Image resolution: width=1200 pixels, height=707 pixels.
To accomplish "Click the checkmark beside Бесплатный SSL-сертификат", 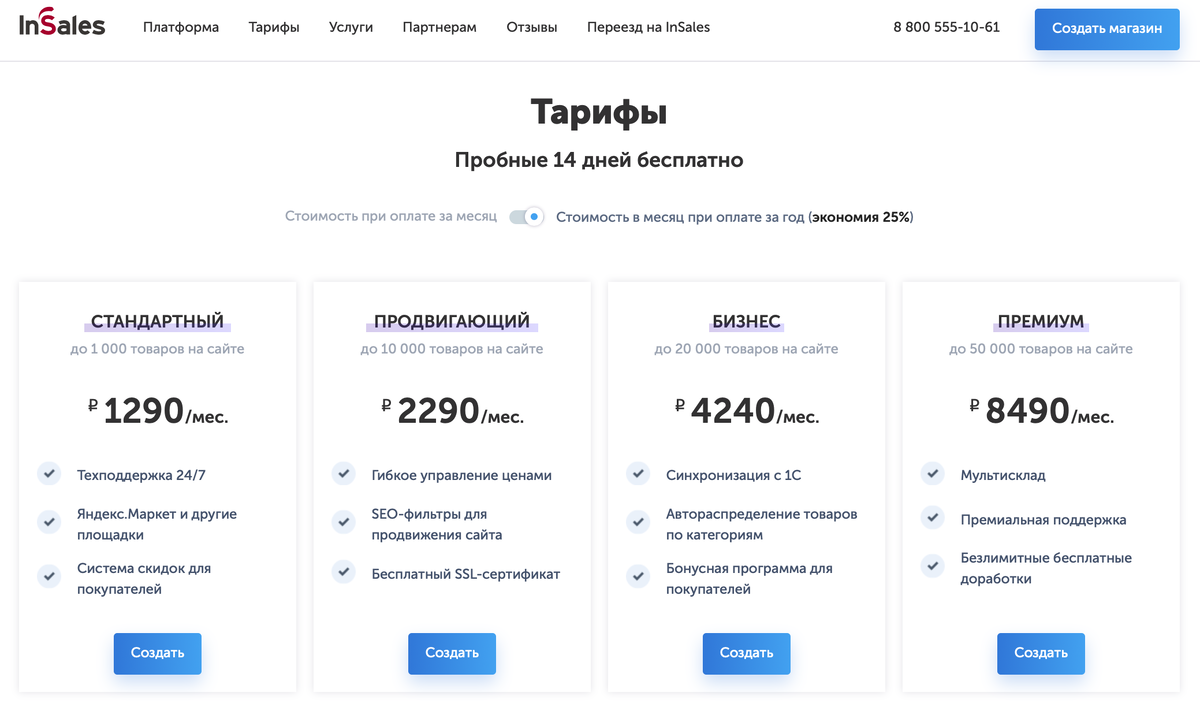I will point(344,574).
